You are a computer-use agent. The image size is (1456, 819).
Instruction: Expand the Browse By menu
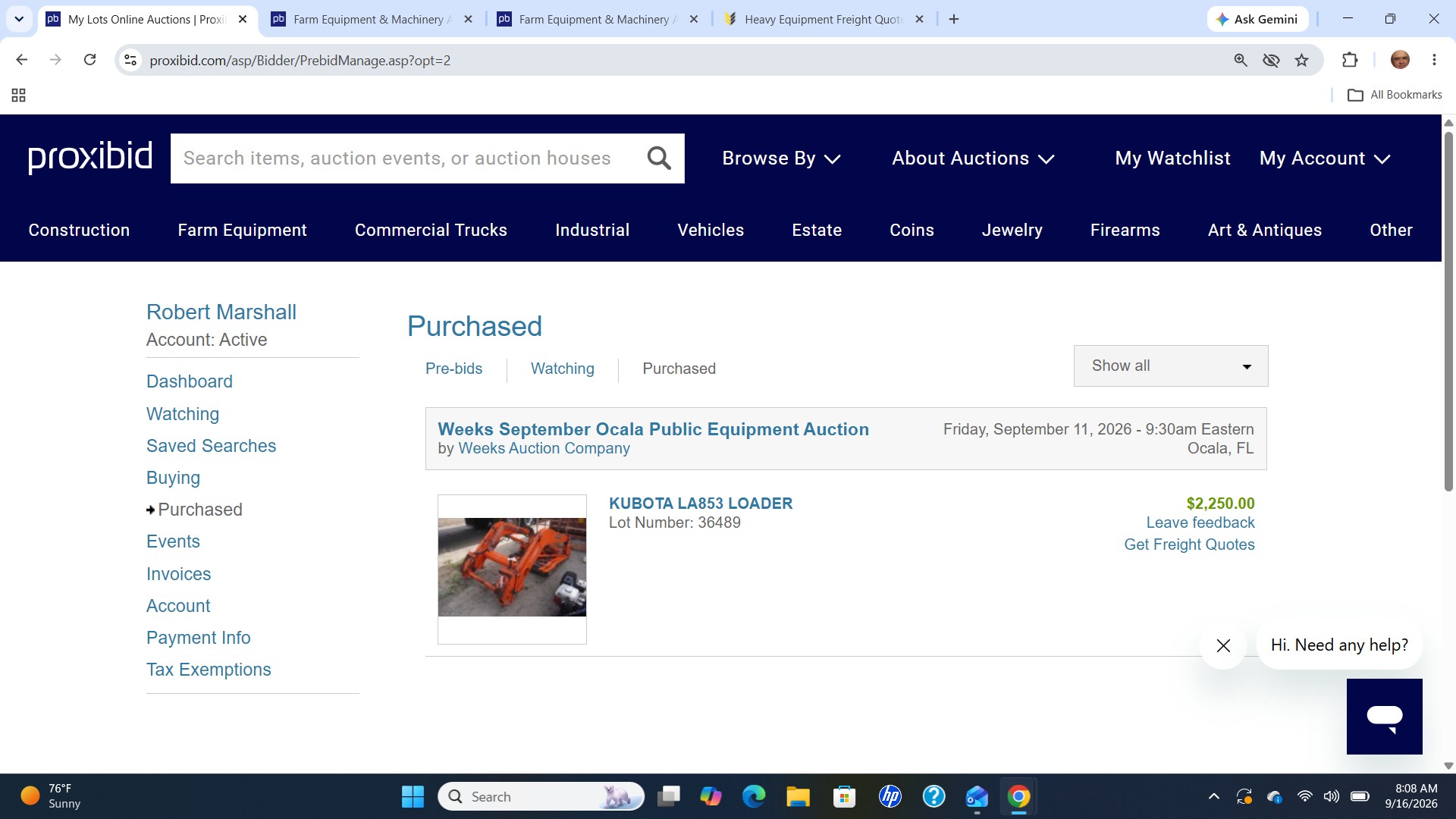tap(781, 158)
